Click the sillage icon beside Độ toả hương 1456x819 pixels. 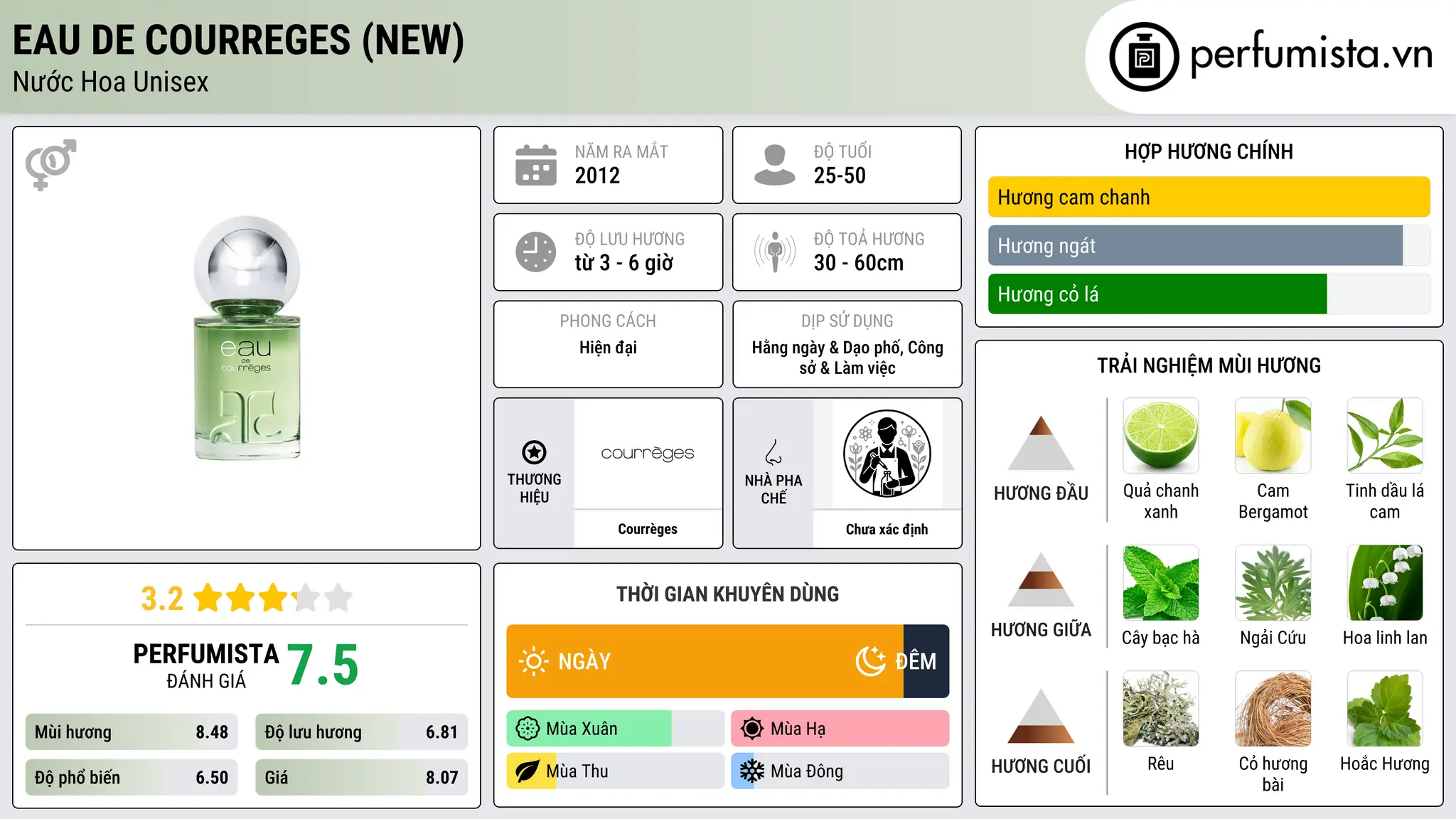(775, 252)
